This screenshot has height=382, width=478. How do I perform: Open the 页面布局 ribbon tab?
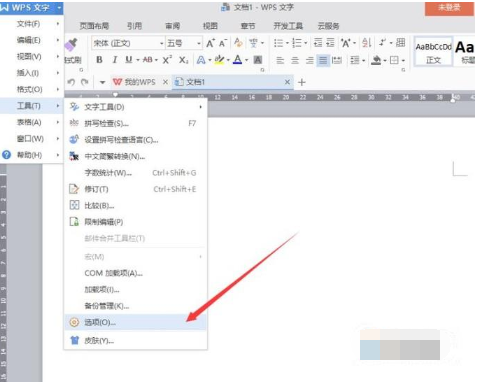(x=94, y=26)
